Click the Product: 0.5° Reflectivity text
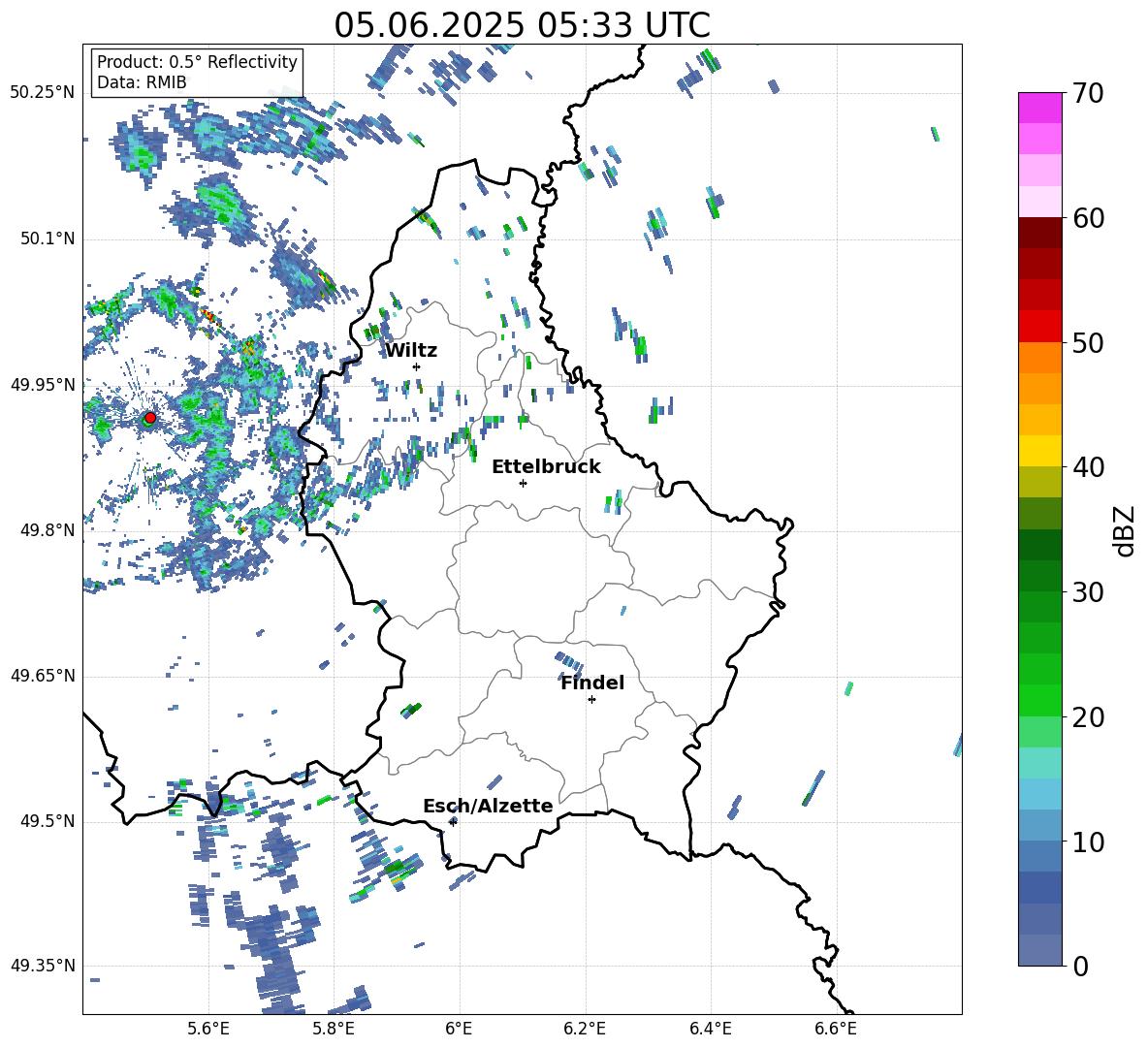Image resolution: width=1148 pixels, height=1048 pixels. tap(197, 62)
